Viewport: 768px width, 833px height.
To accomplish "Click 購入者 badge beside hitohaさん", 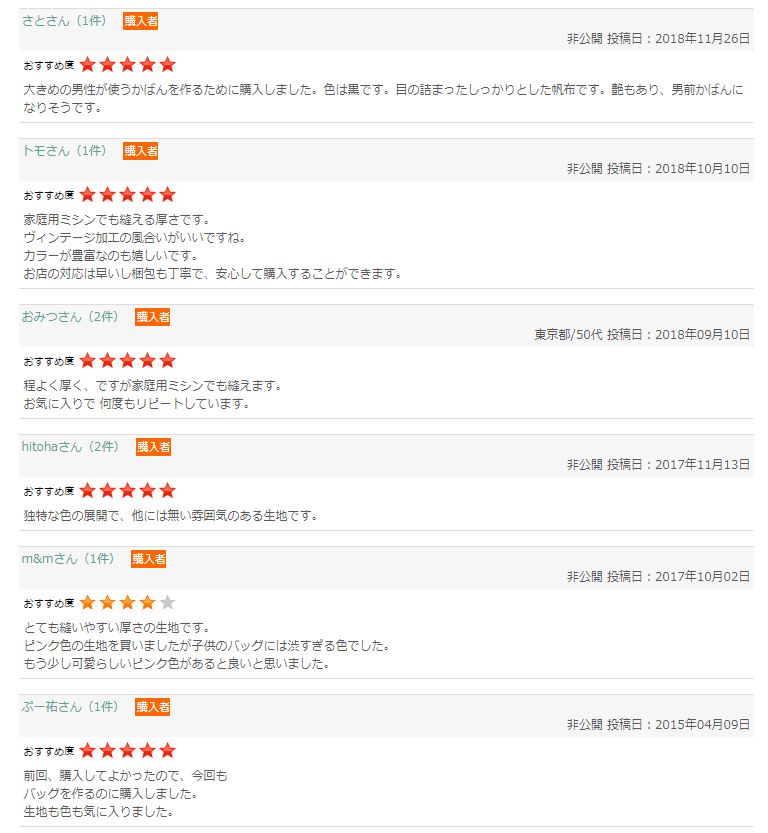I will pos(153,447).
